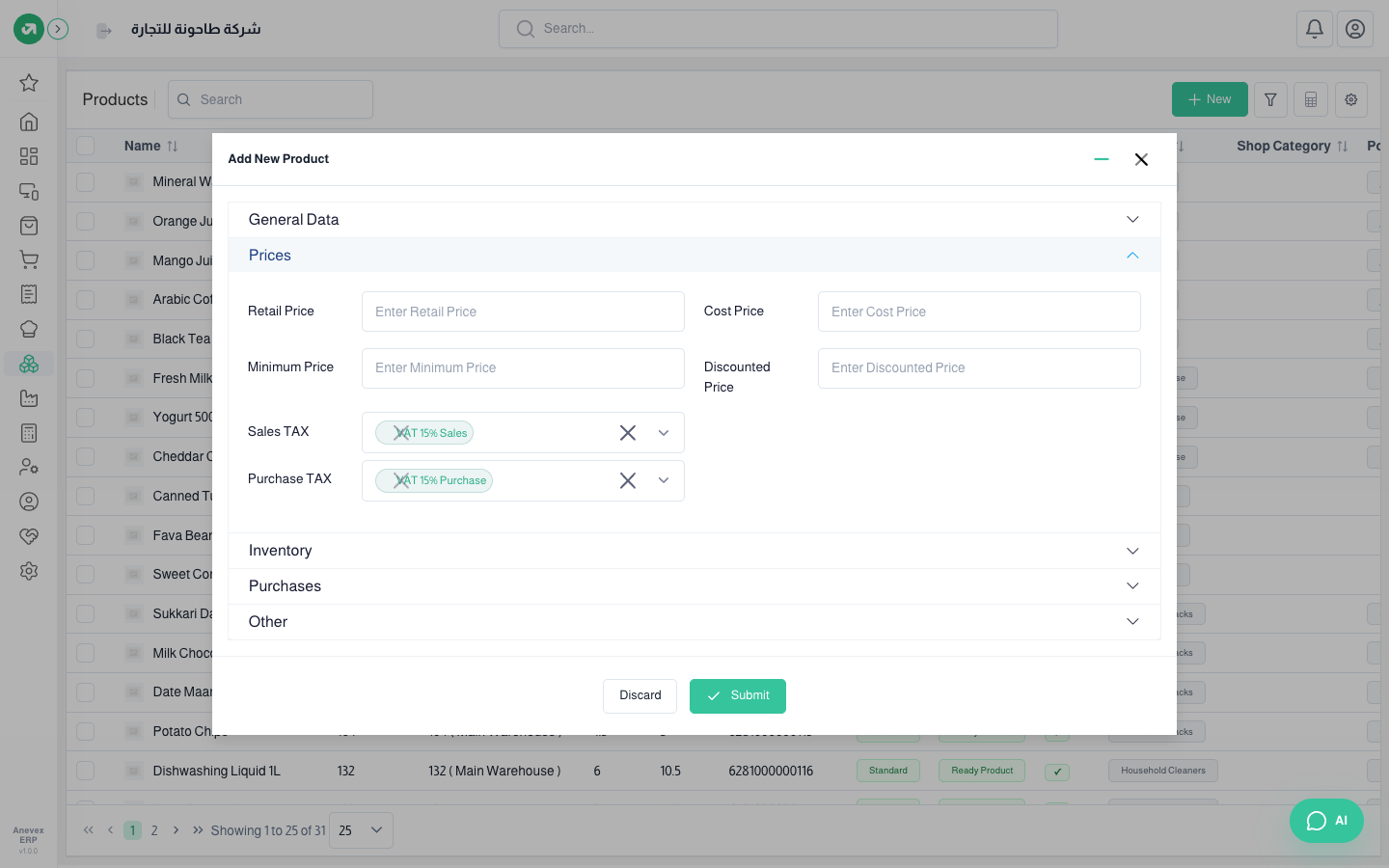This screenshot has height=868, width=1389.
Task: Remove the VAT 15% Purchase tag
Action: [x=401, y=480]
